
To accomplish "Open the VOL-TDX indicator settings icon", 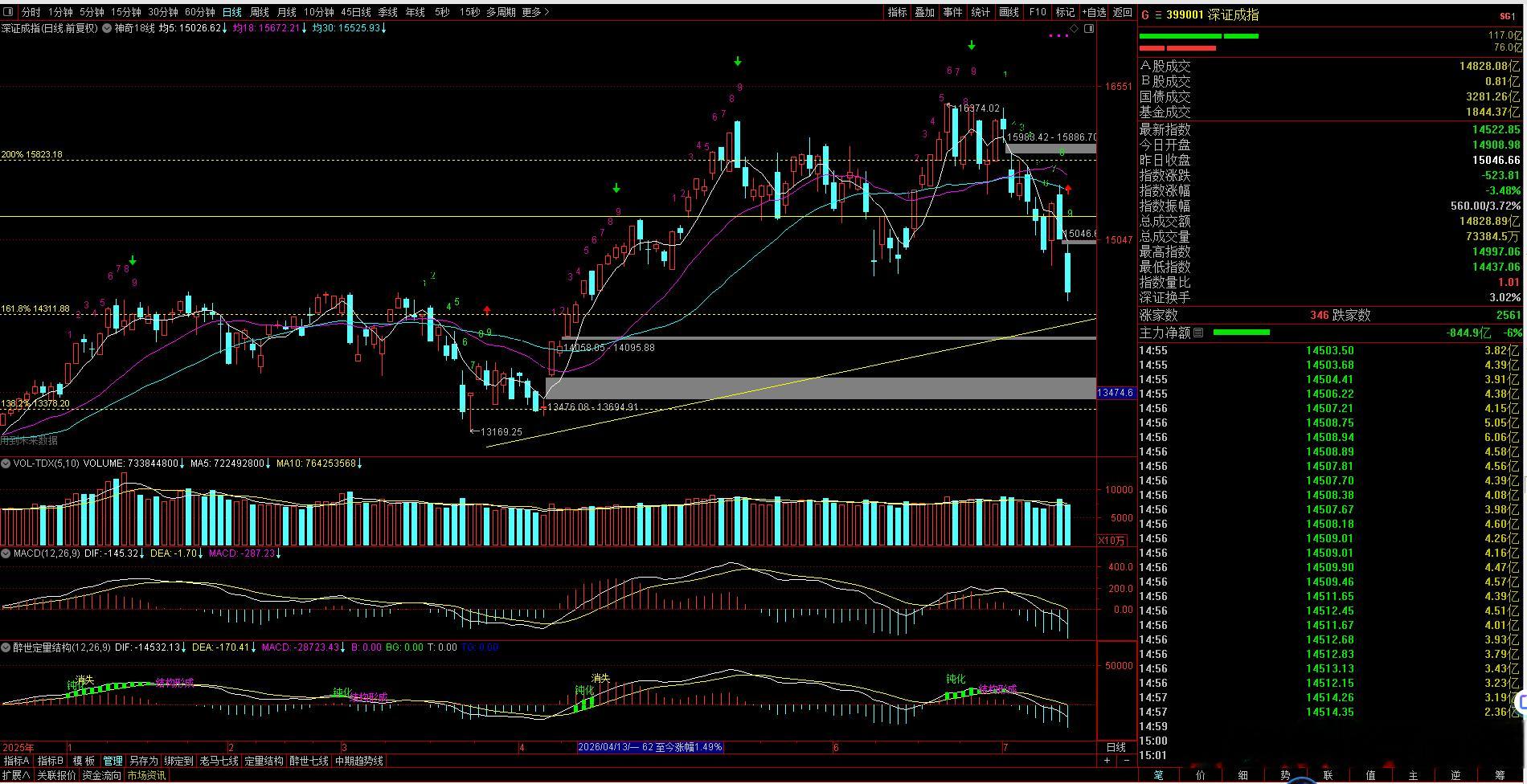I will tap(6, 463).
